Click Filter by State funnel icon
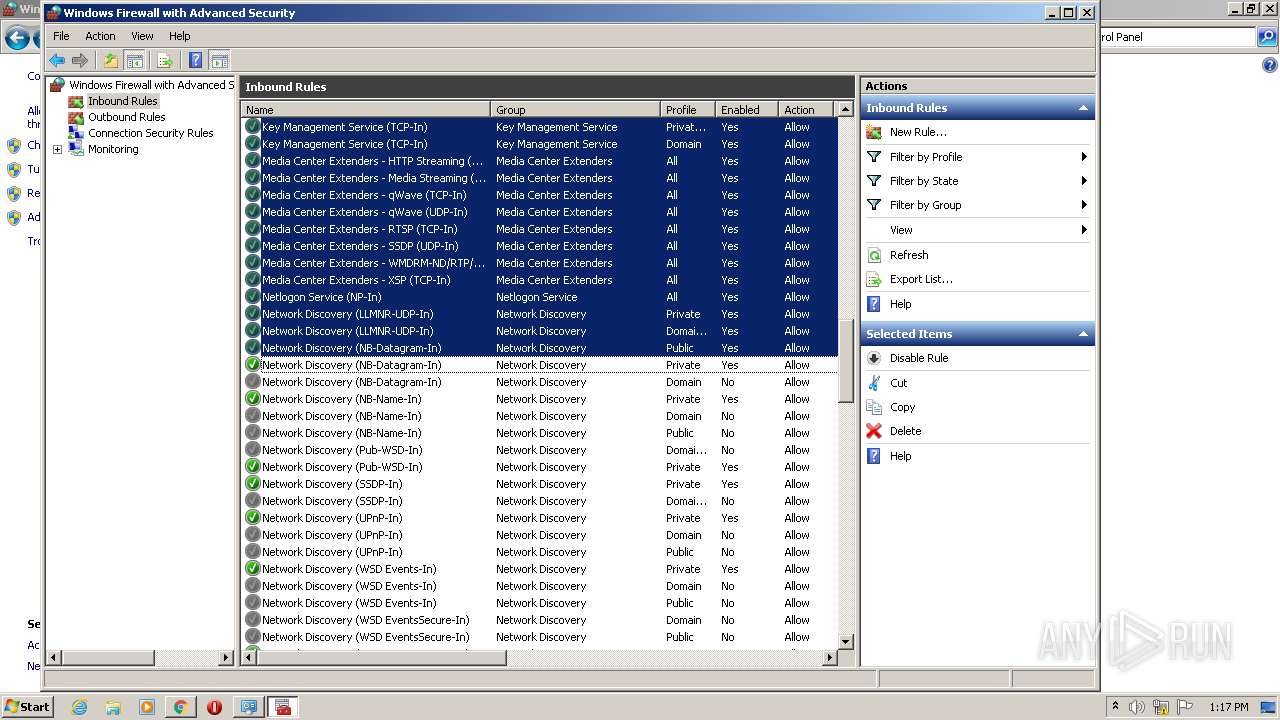 coord(874,181)
